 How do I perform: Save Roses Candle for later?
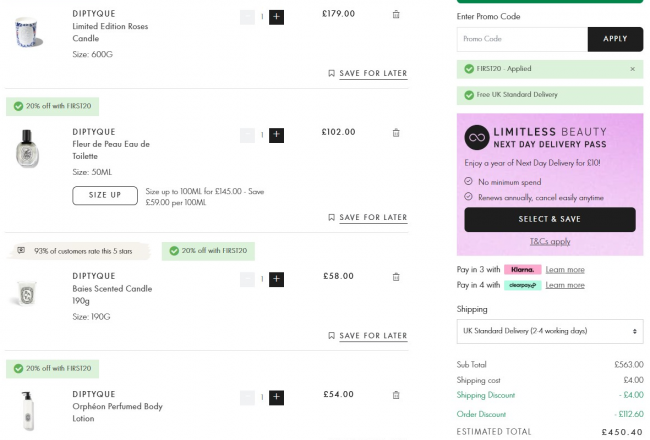pyautogui.click(x=367, y=73)
